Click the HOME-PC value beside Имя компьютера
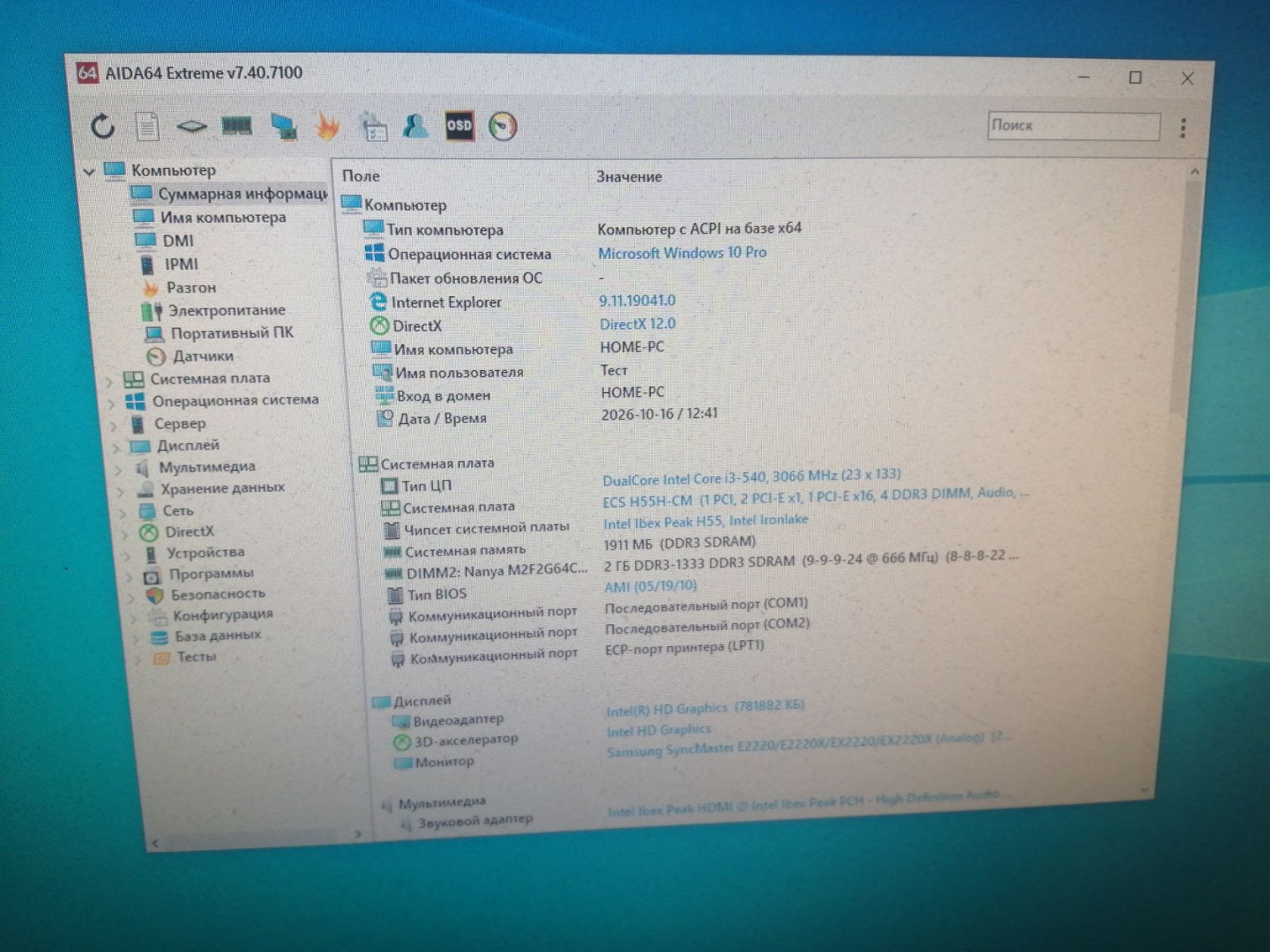 632,348
